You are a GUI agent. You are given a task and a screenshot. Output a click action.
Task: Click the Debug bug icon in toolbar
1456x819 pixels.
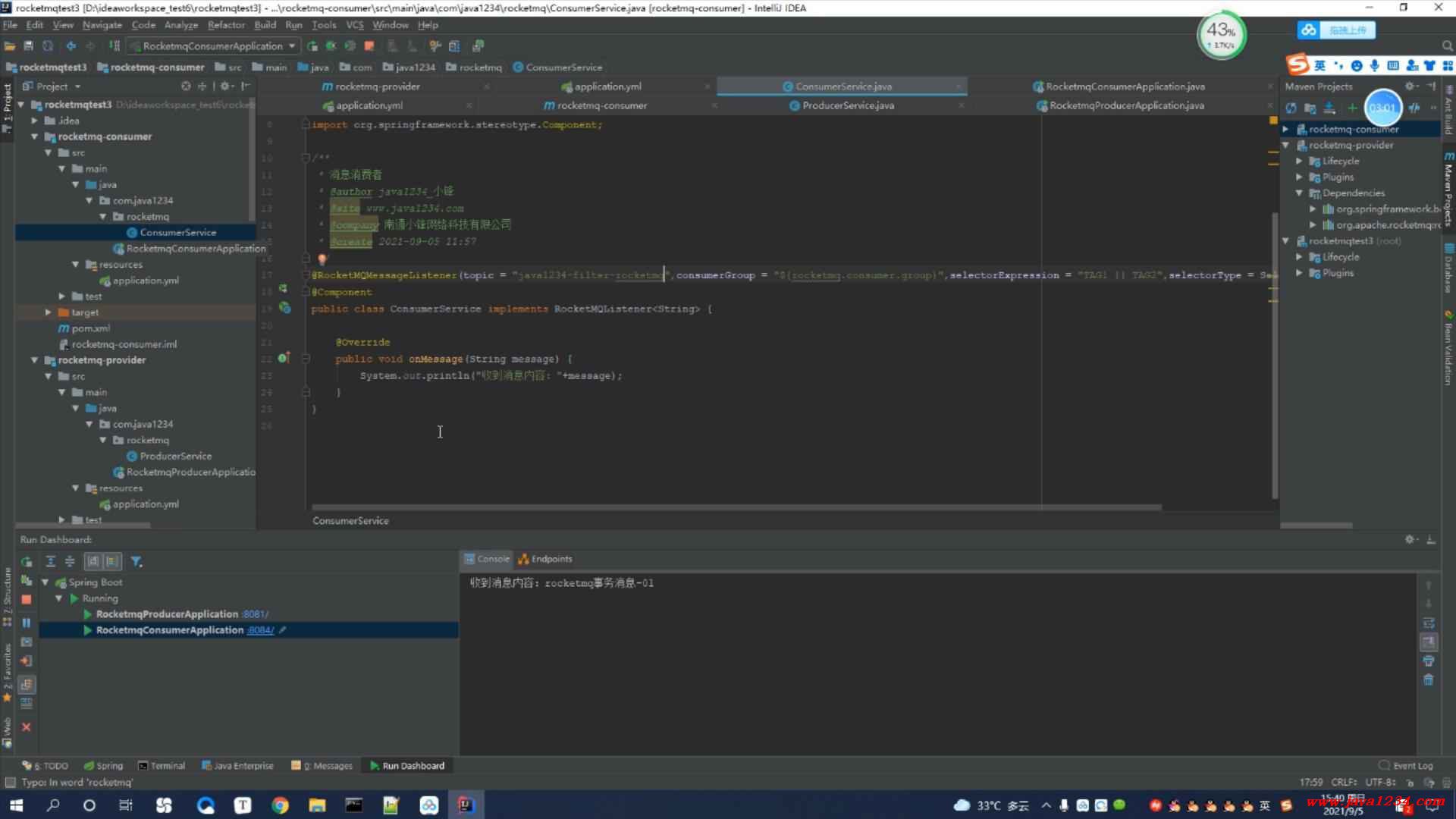[331, 46]
